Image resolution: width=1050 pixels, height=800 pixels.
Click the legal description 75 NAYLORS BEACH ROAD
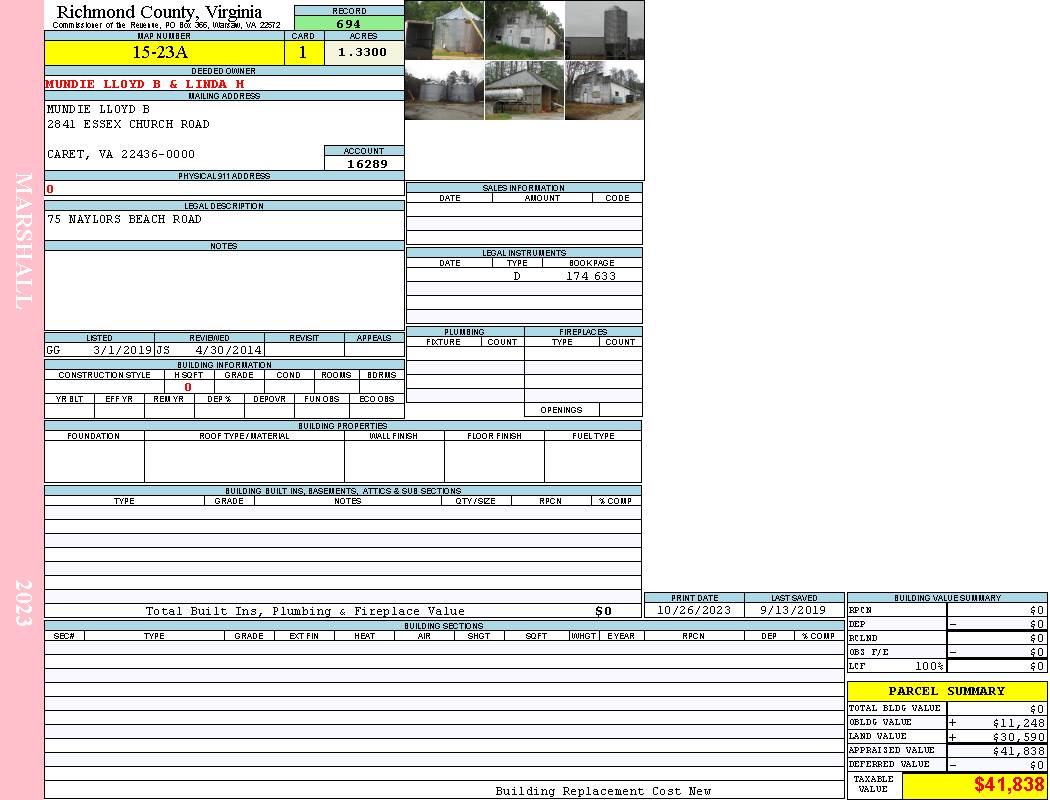125,219
